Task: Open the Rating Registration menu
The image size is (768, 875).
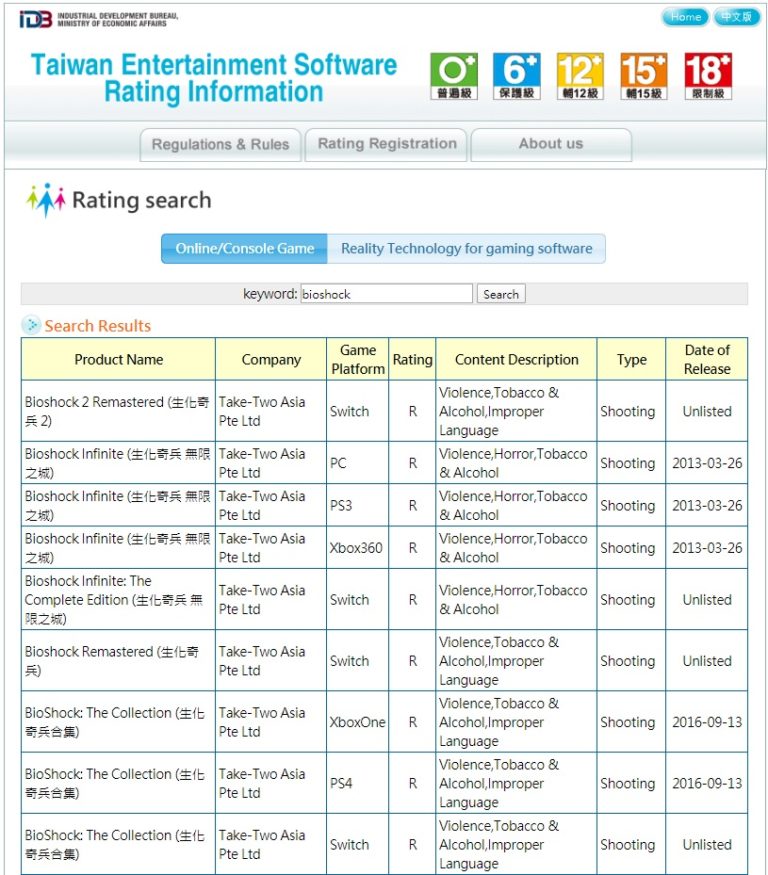Action: click(x=386, y=145)
